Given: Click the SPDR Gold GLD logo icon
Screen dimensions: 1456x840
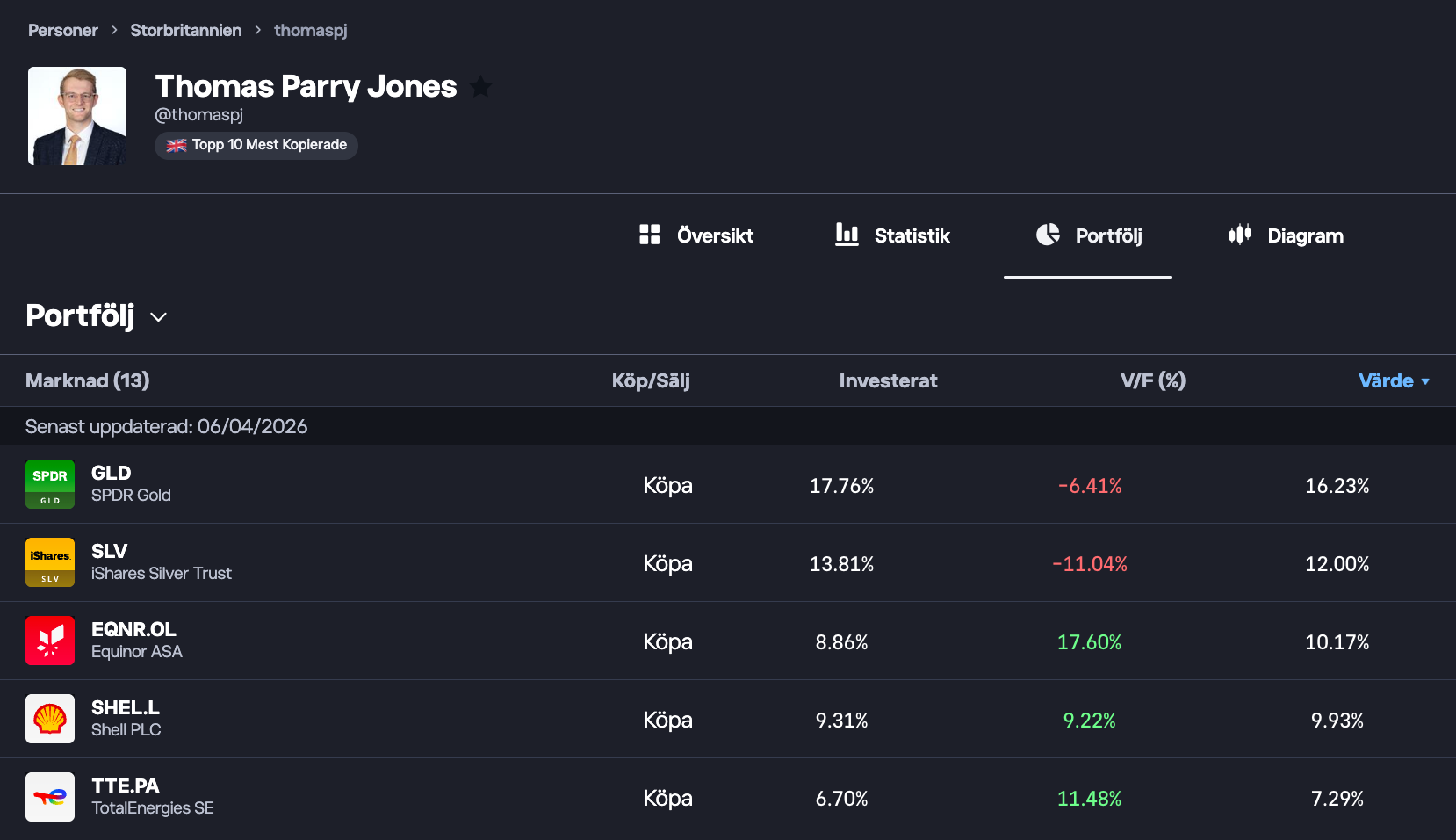Looking at the screenshot, I should pos(50,484).
